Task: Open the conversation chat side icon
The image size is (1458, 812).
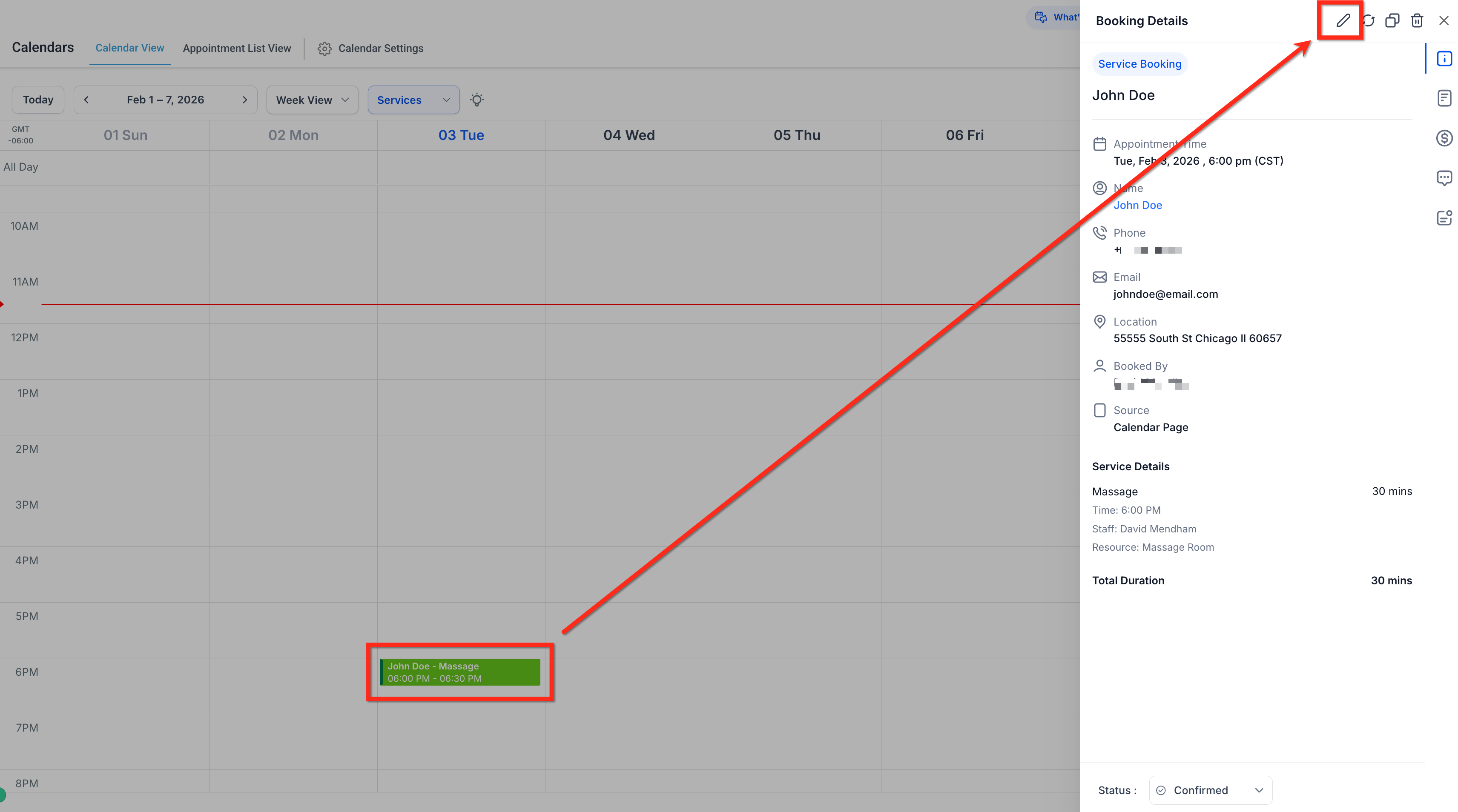Action: 1444,178
